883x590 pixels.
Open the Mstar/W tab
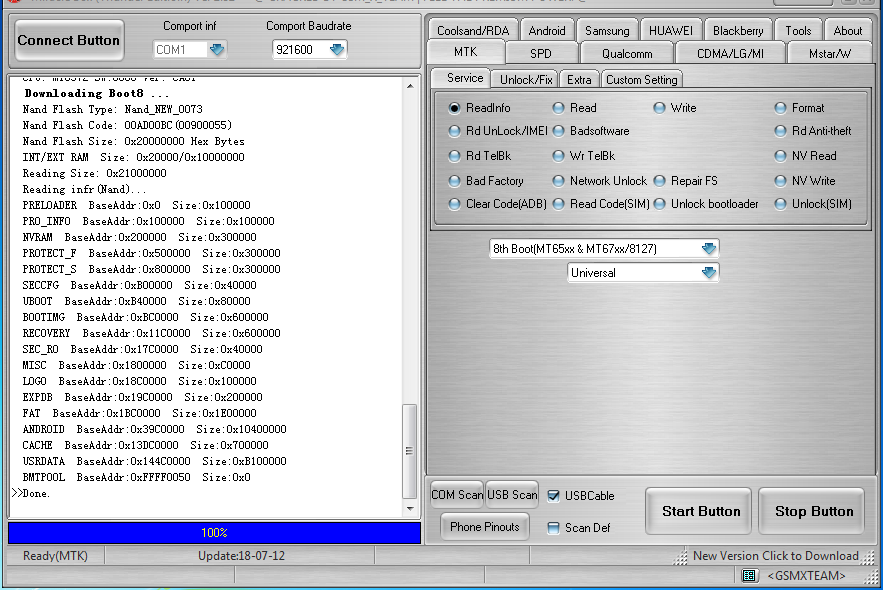tap(830, 53)
